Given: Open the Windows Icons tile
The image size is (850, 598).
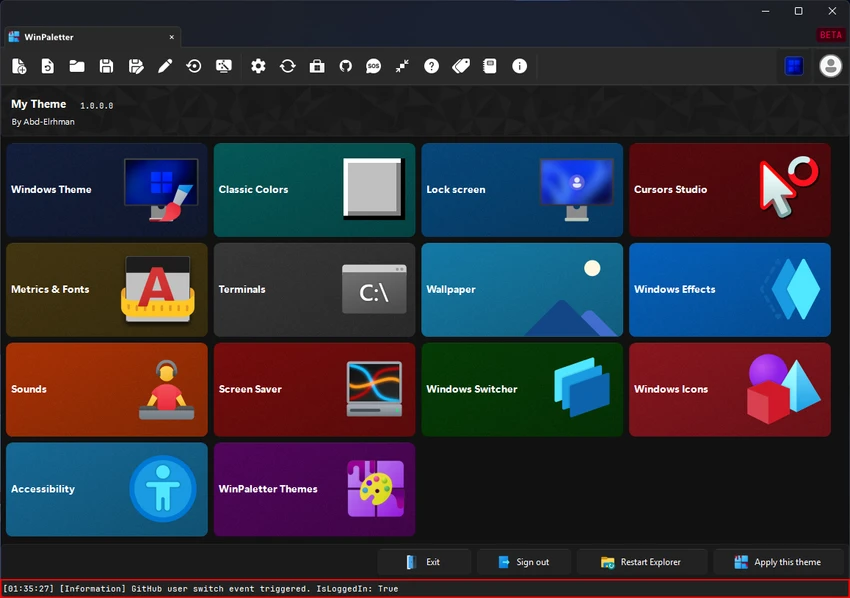Looking at the screenshot, I should click(730, 389).
